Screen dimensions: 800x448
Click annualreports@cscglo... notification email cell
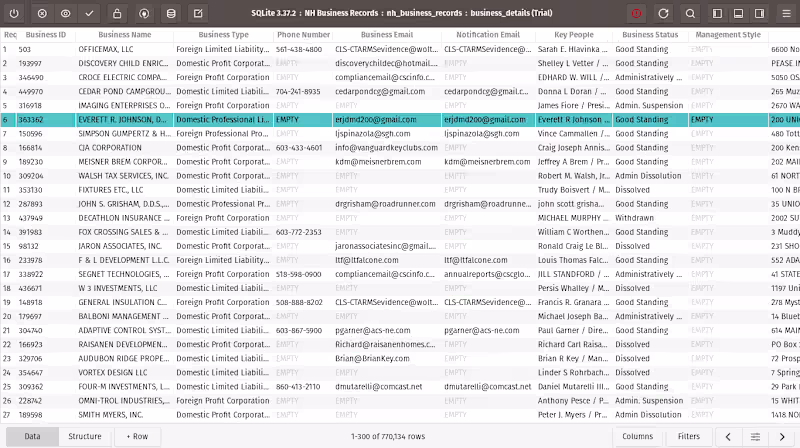(x=488, y=274)
